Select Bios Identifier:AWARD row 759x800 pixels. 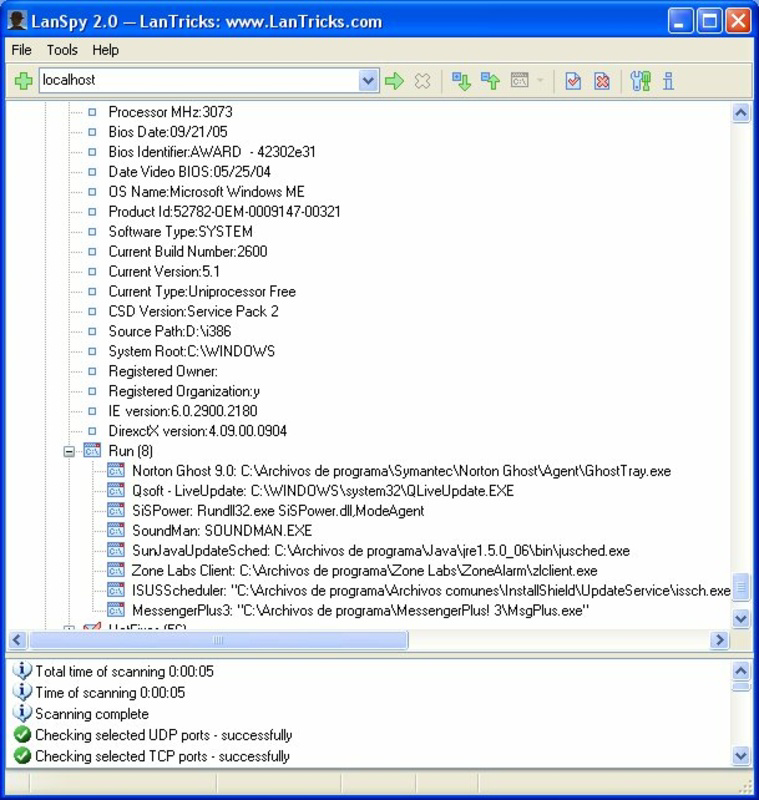[212, 152]
